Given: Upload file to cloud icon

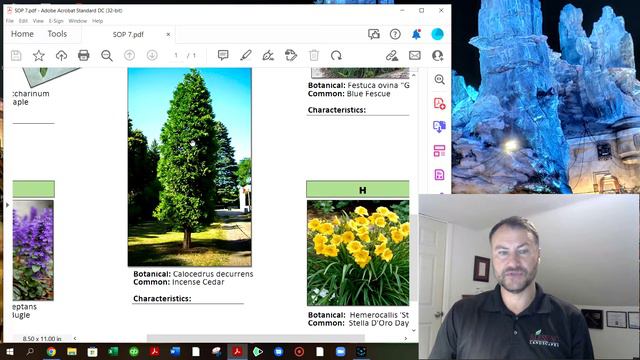Looking at the screenshot, I should tap(61, 56).
